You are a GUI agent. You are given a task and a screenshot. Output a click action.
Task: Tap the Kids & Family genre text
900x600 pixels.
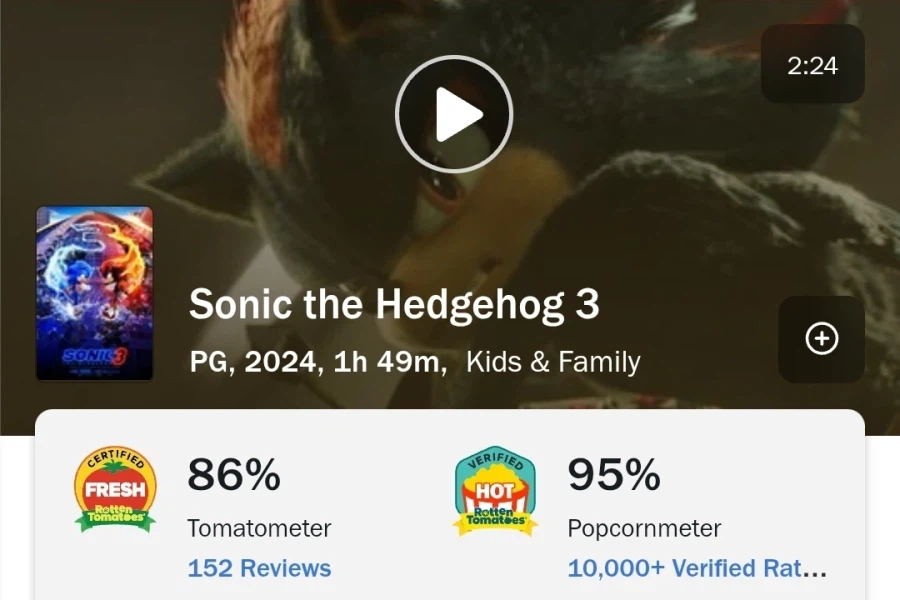[553, 362]
